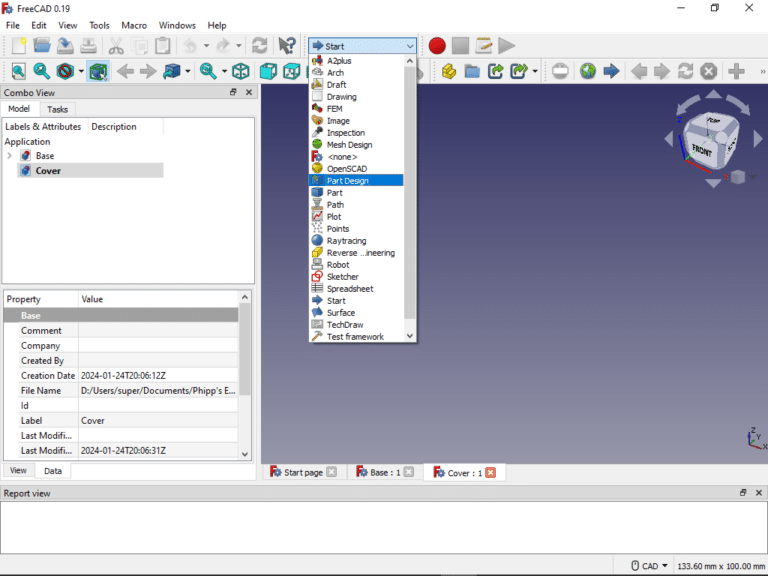Image resolution: width=768 pixels, height=576 pixels.
Task: Open the Windows menu
Action: click(x=177, y=25)
